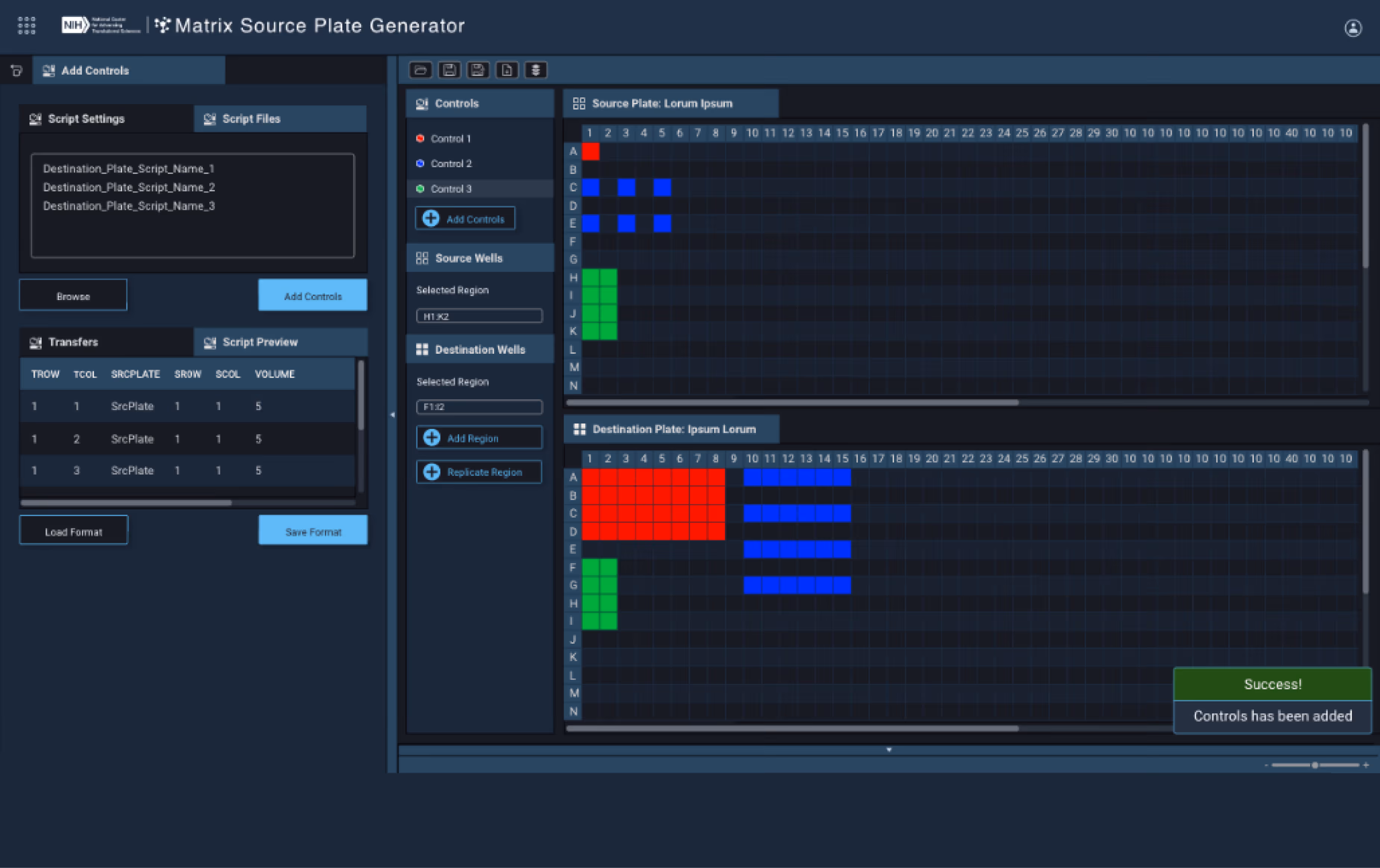
Task: Toggle the bottom panel arrow handle
Action: (x=889, y=749)
